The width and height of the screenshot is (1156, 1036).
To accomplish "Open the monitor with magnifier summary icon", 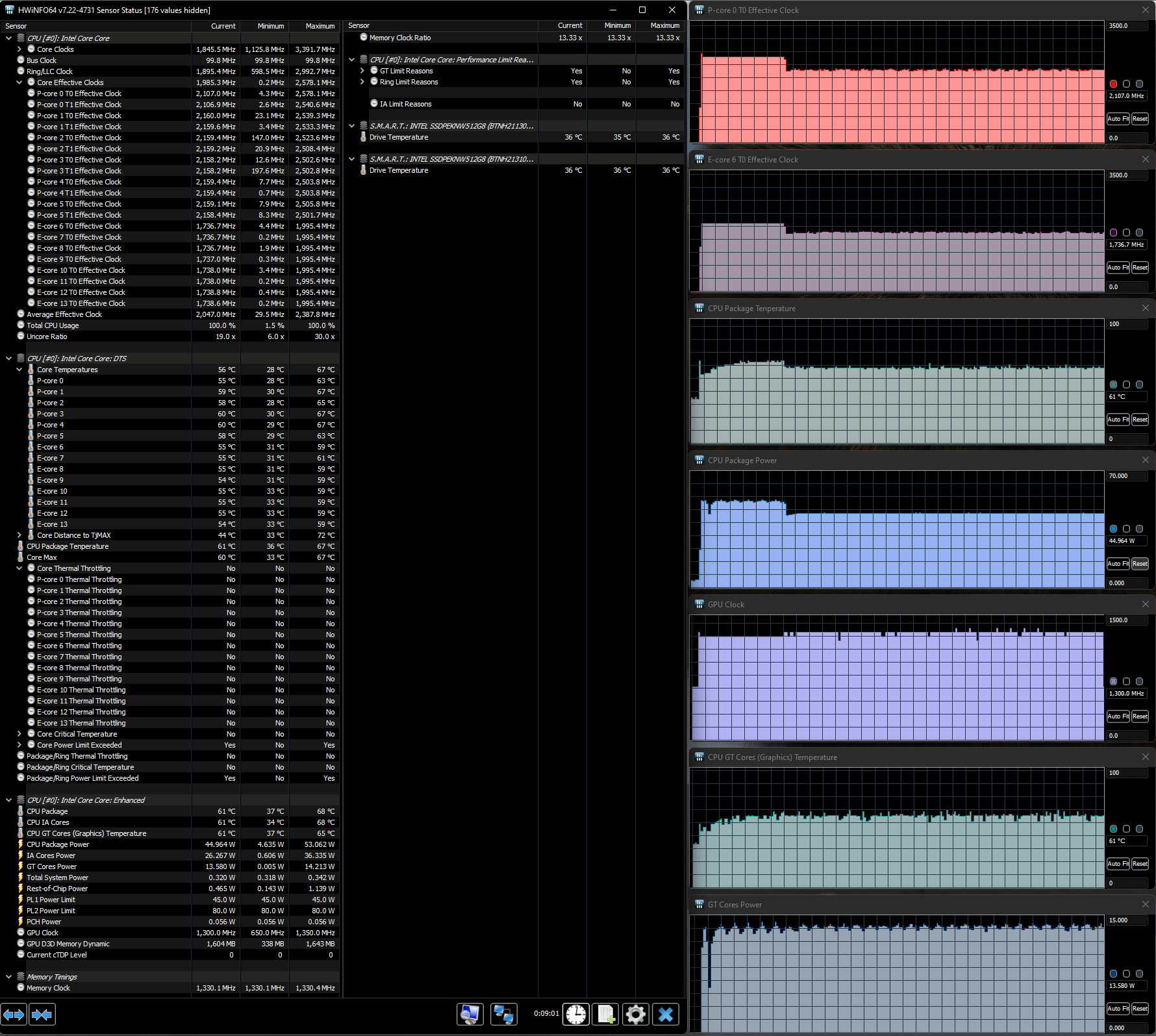I will [470, 1014].
